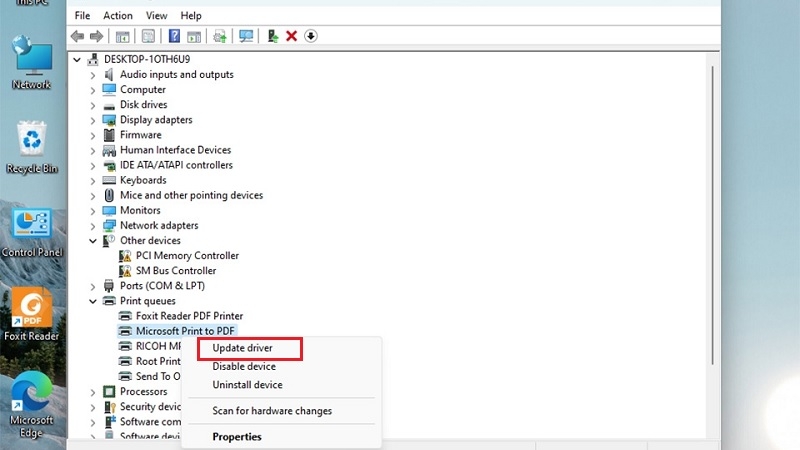Open the Action menu
Screen dimensions: 800x450
tap(118, 16)
